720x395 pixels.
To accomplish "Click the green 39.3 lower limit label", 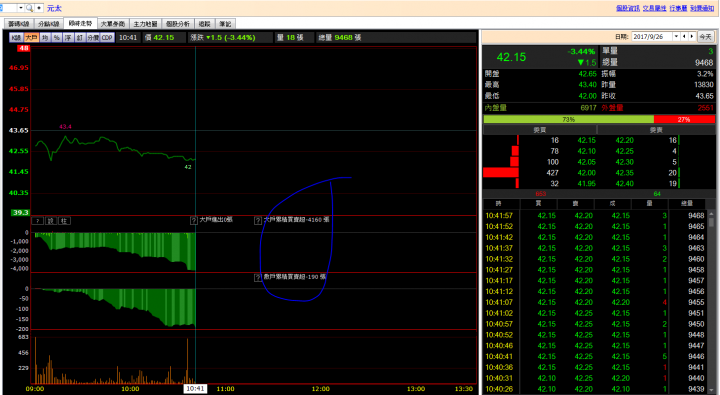I will coord(20,213).
